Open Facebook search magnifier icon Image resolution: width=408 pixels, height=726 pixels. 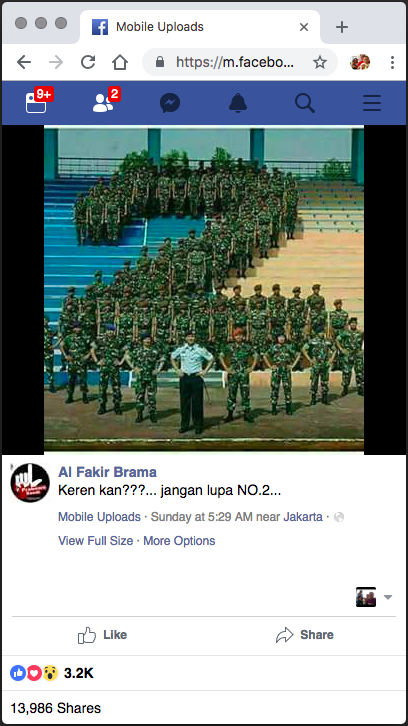(305, 103)
